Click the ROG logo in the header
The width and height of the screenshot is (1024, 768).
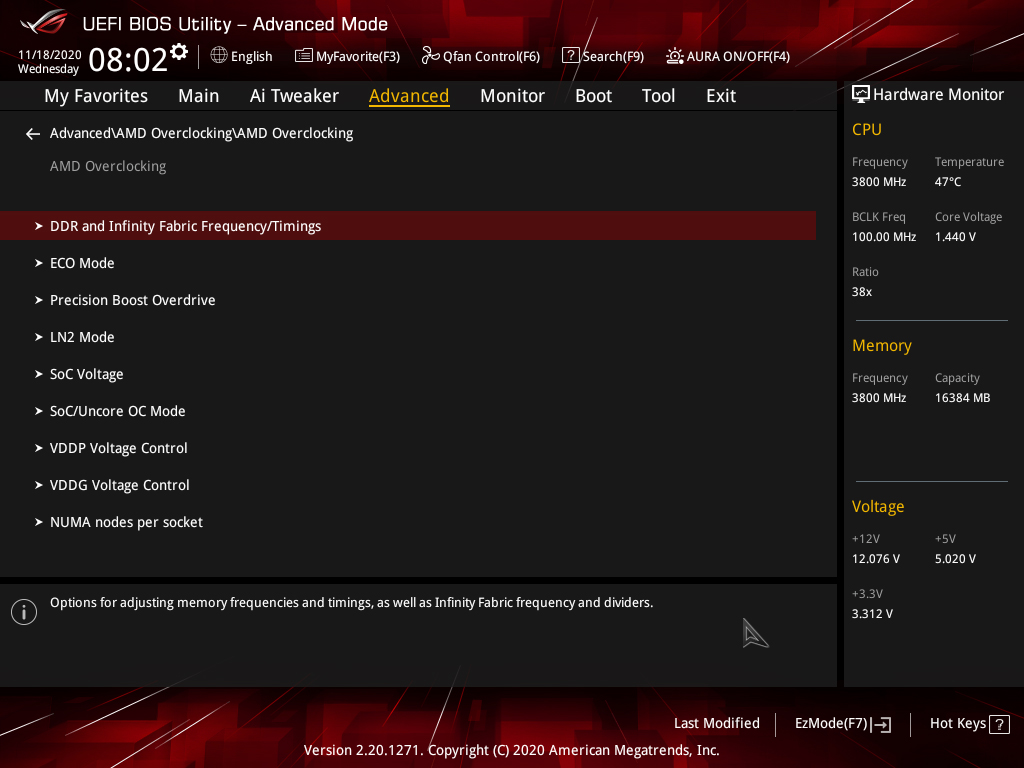coord(42,20)
